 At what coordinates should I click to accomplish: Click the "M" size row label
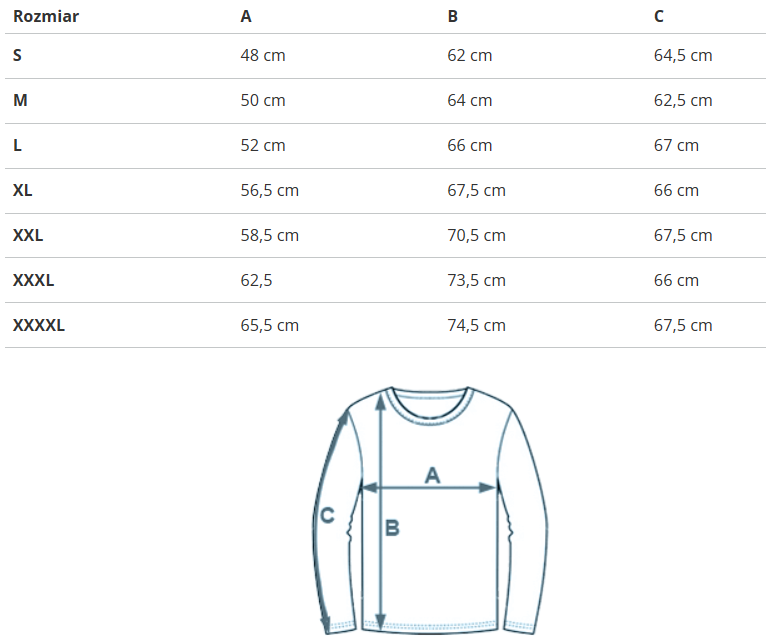point(20,100)
